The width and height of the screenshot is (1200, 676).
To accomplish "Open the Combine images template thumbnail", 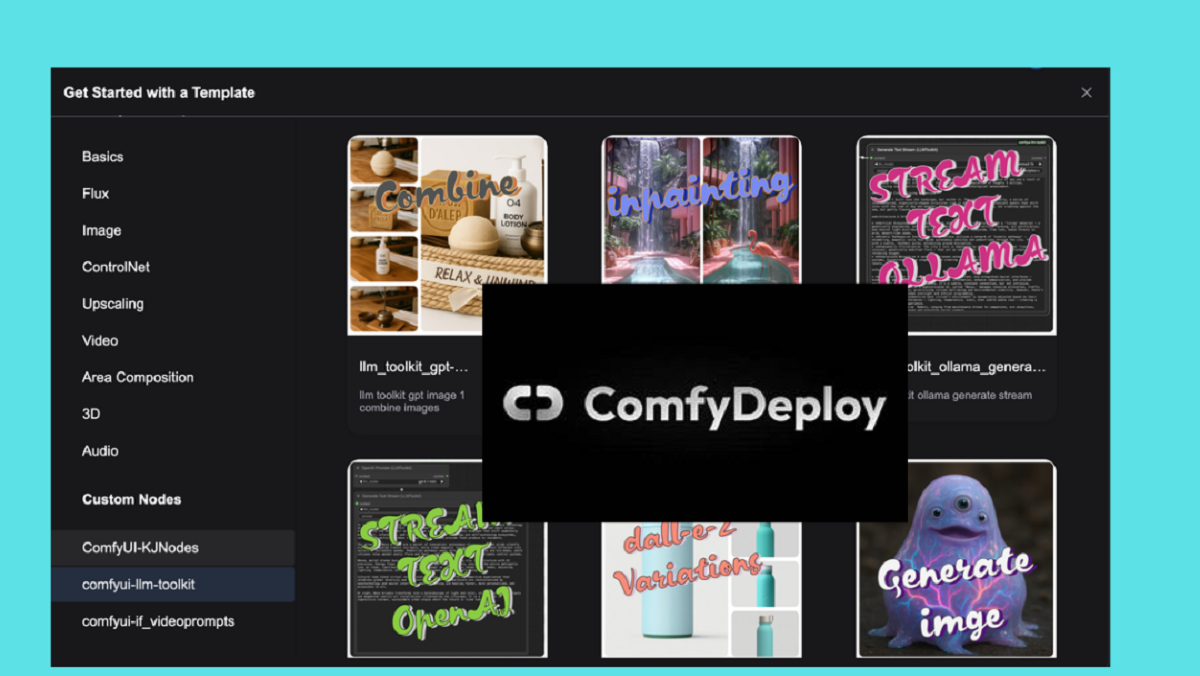I will (x=447, y=235).
